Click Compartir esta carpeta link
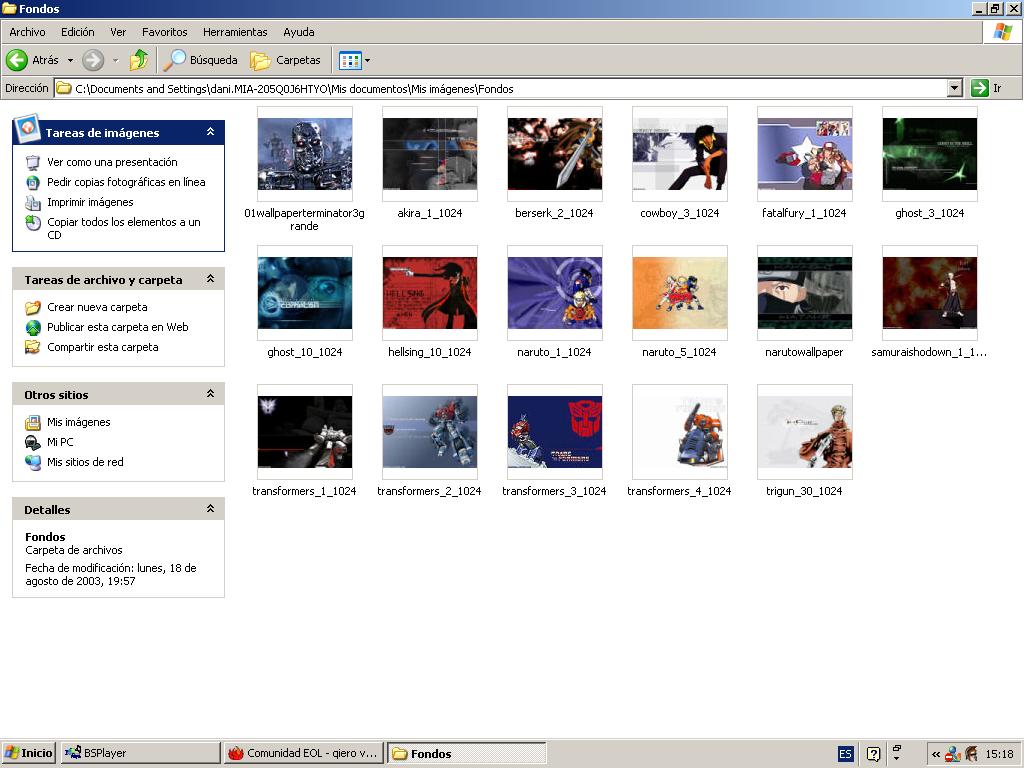Image resolution: width=1024 pixels, height=768 pixels. click(x=102, y=347)
